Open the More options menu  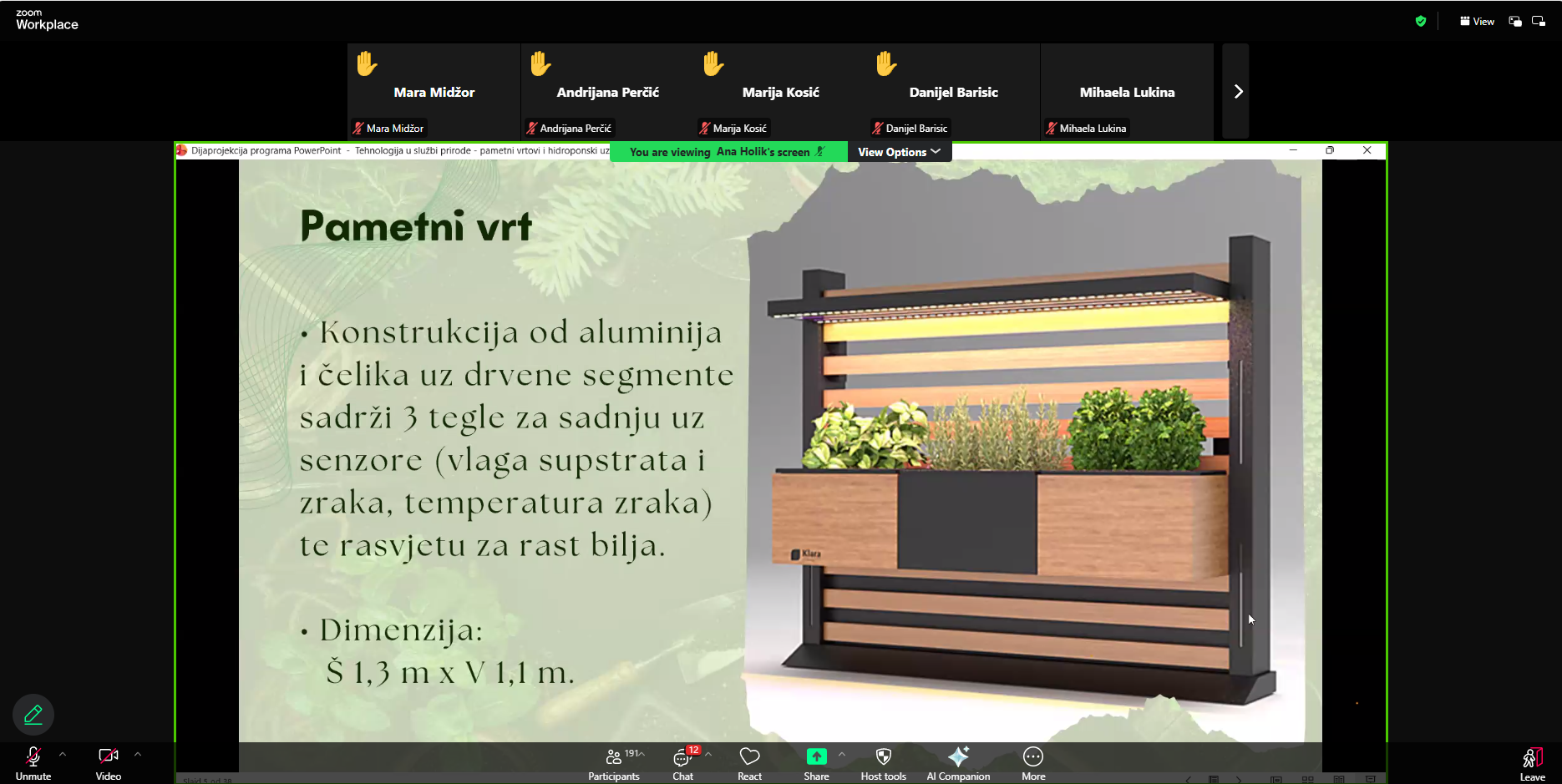pos(1033,761)
